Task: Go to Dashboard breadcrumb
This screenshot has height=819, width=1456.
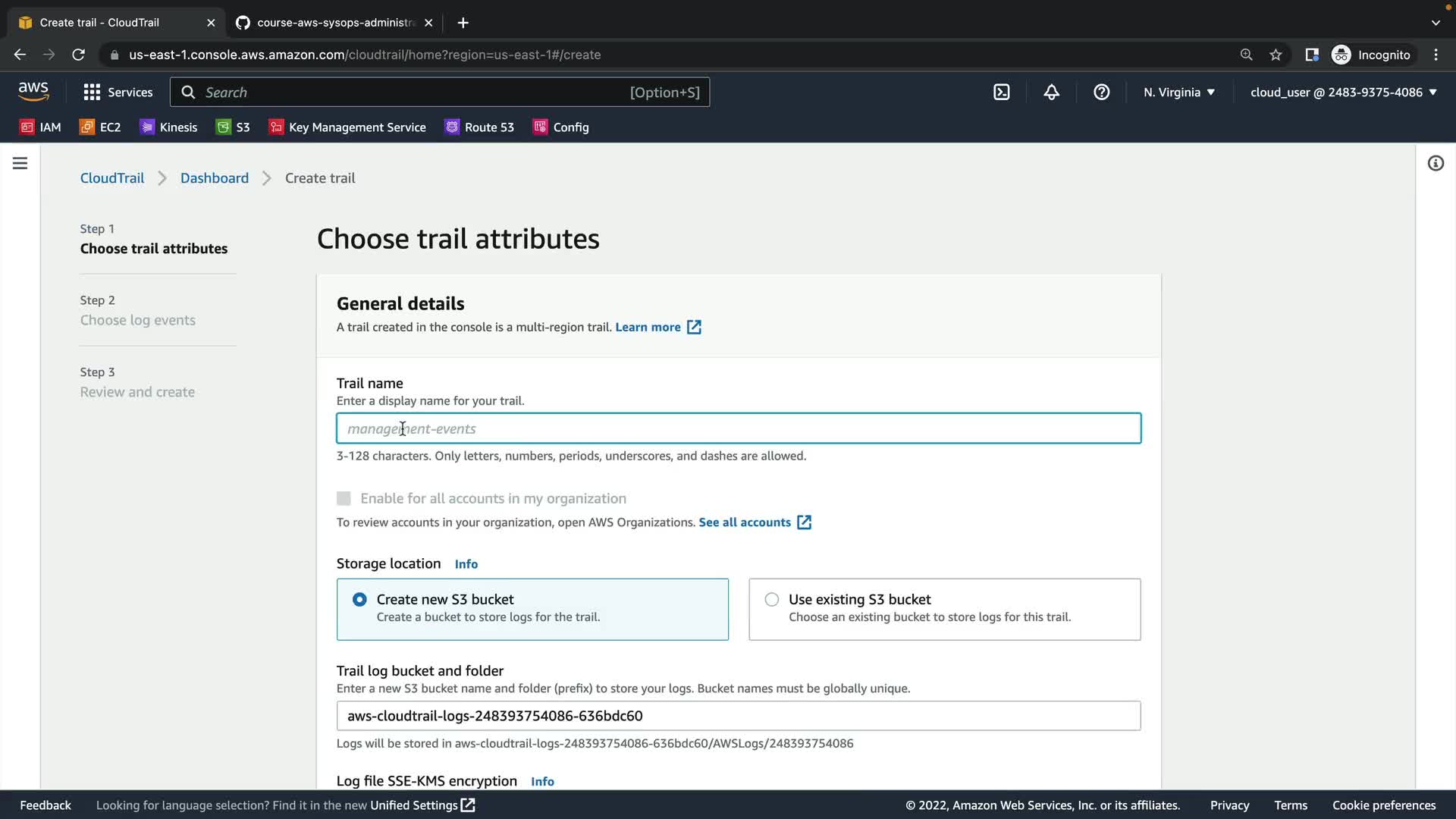Action: pyautogui.click(x=214, y=178)
